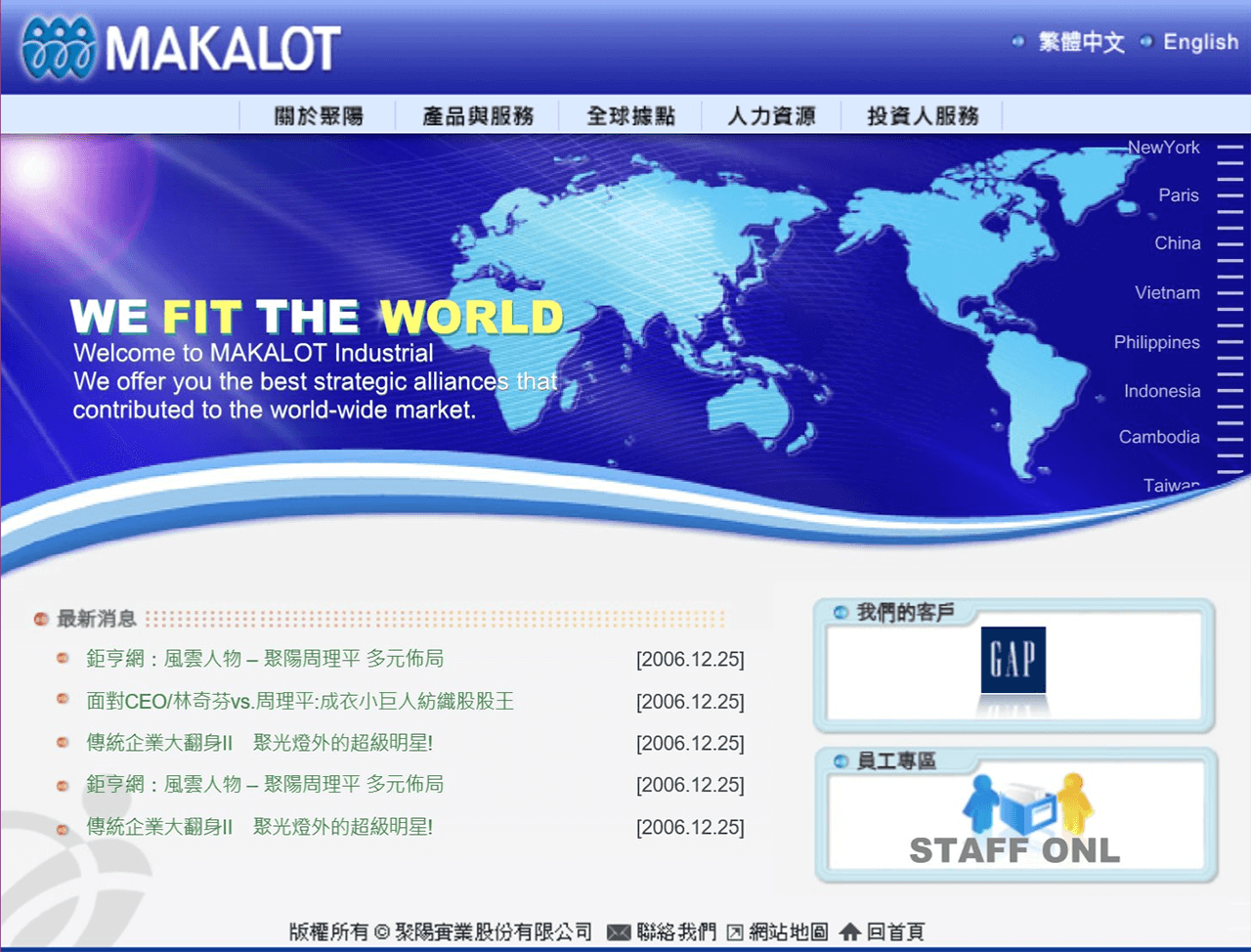Click the sitemap icon beside 網站地圖

tap(735, 933)
